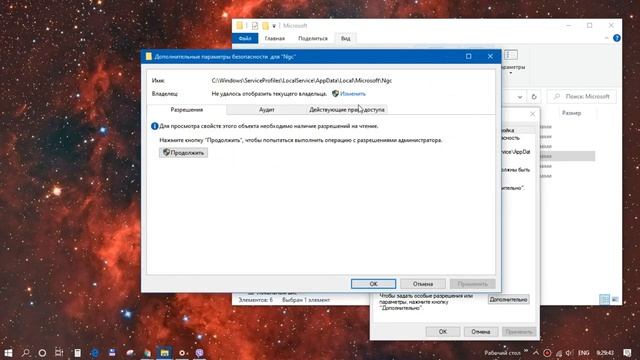Open the Аудит tab
This screenshot has width=640, height=360.
[267, 109]
